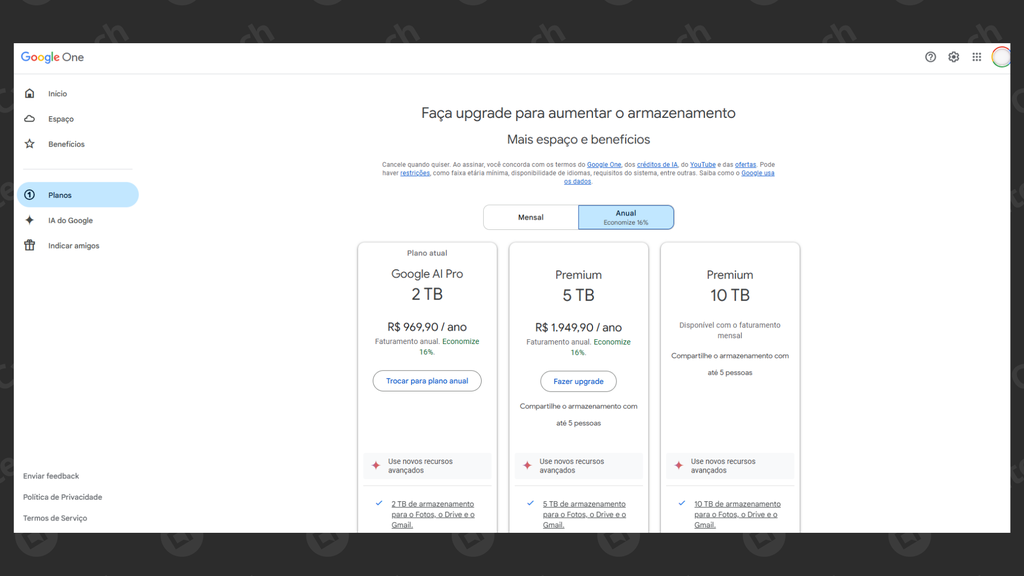Open the restrições link
This screenshot has width=1024, height=576.
tap(415, 173)
